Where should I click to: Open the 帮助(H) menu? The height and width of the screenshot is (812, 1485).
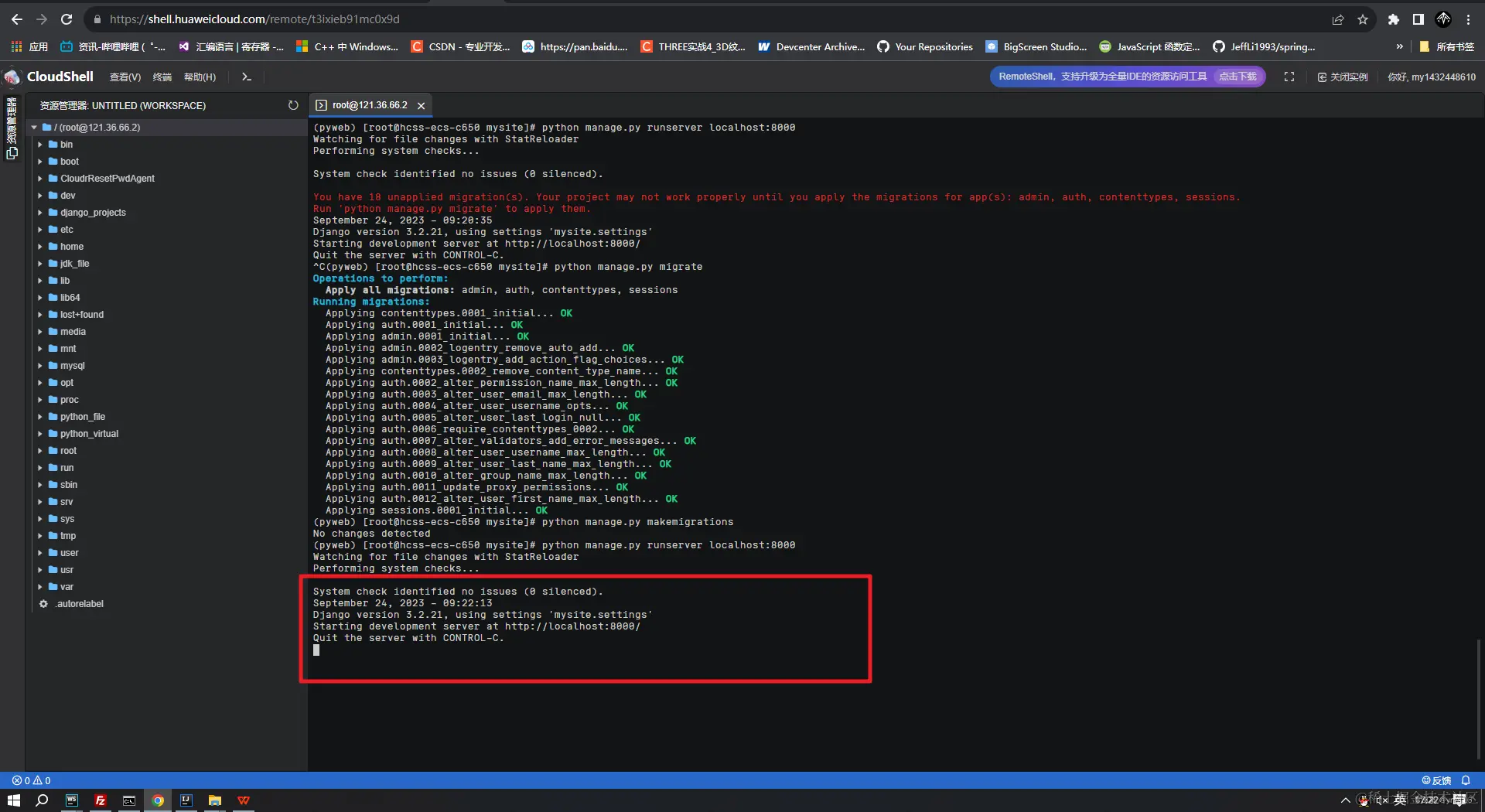pyautogui.click(x=200, y=77)
